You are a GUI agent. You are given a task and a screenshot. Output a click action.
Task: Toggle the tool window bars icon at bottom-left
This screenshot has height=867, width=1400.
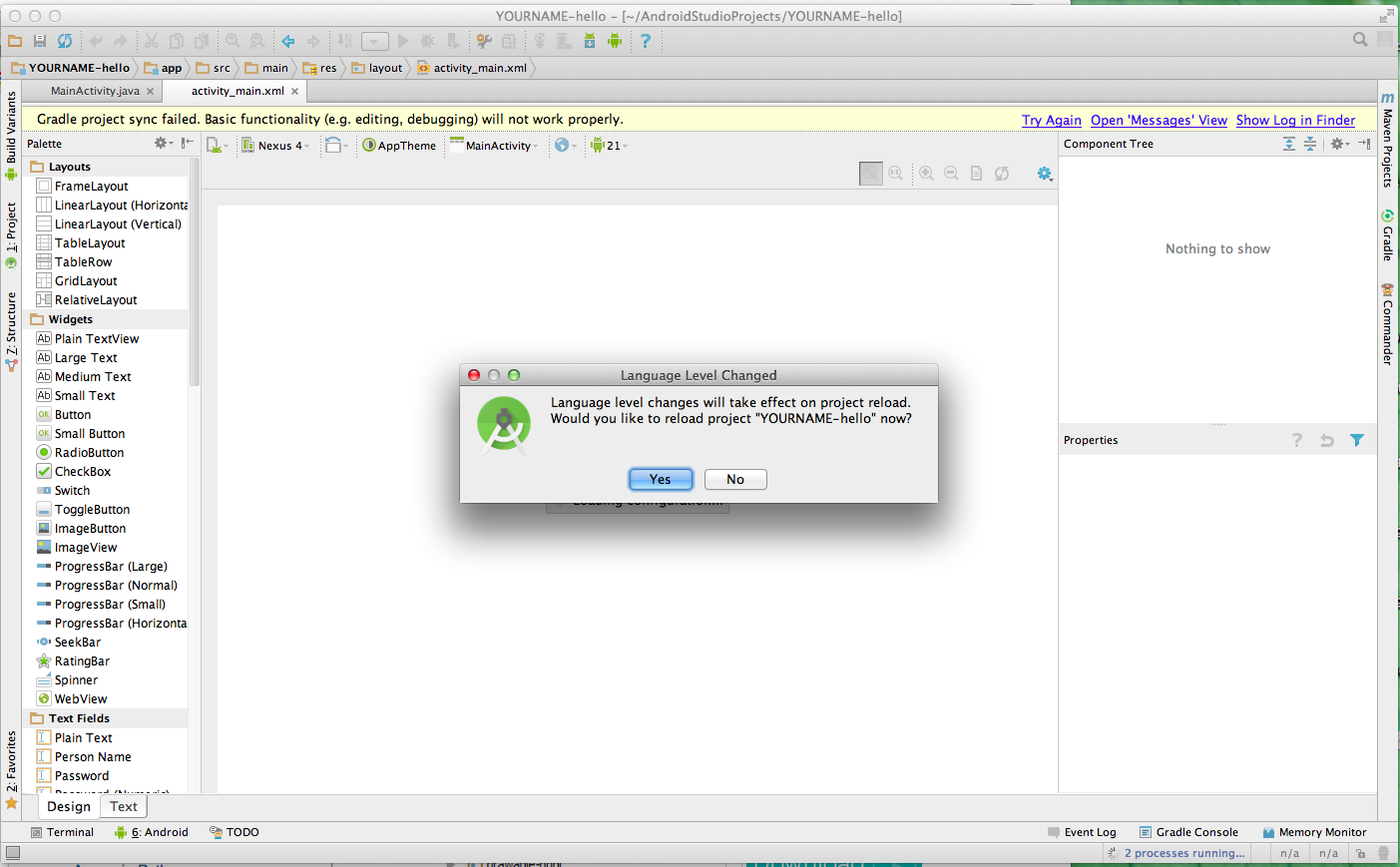coord(13,853)
